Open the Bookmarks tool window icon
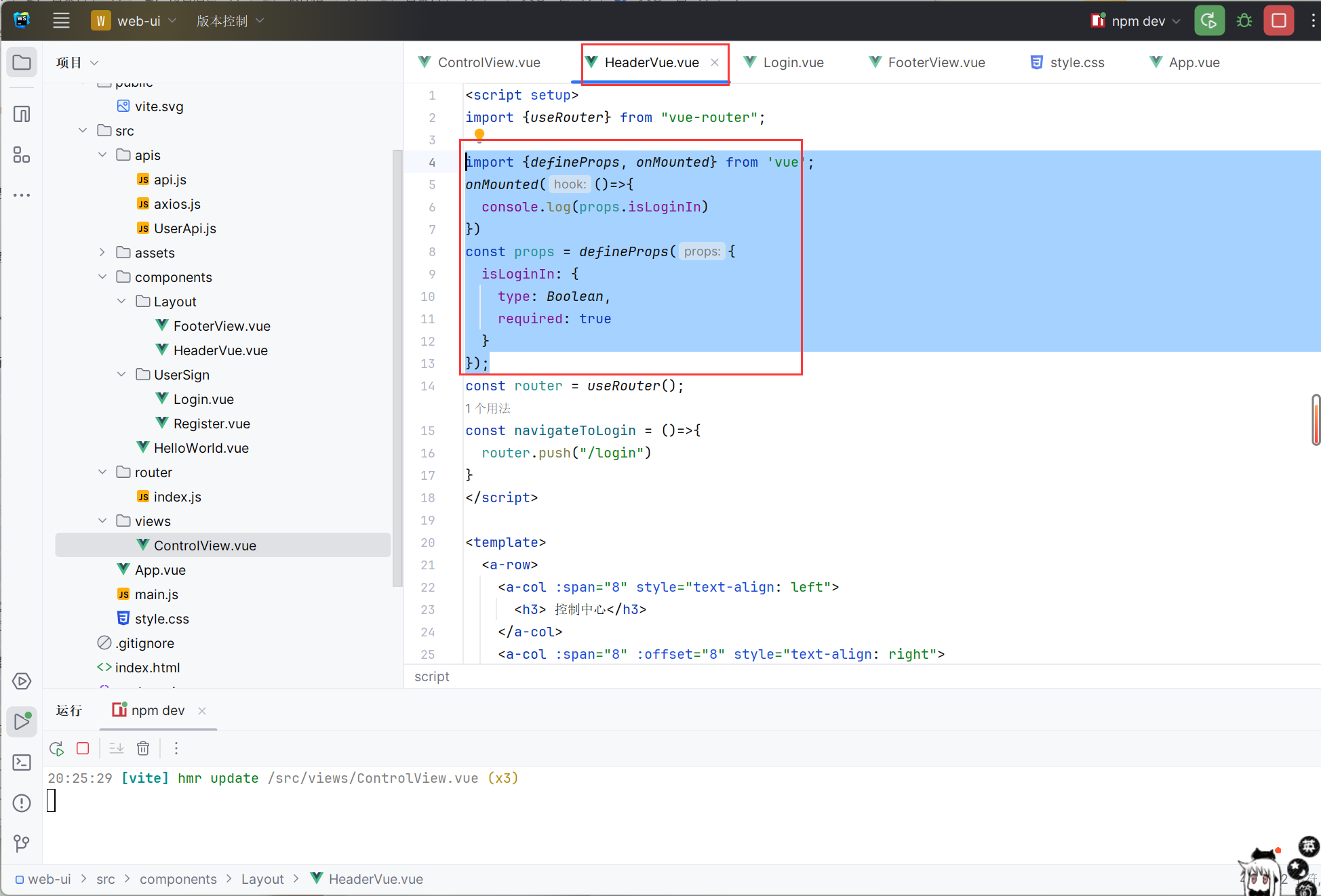 tap(22, 114)
